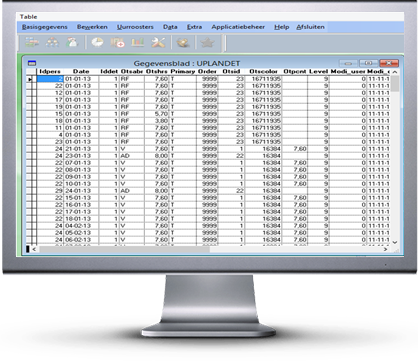The height and width of the screenshot is (361, 418).
Task: Click the horizontal scrollbar right arrow
Action: tap(385, 249)
